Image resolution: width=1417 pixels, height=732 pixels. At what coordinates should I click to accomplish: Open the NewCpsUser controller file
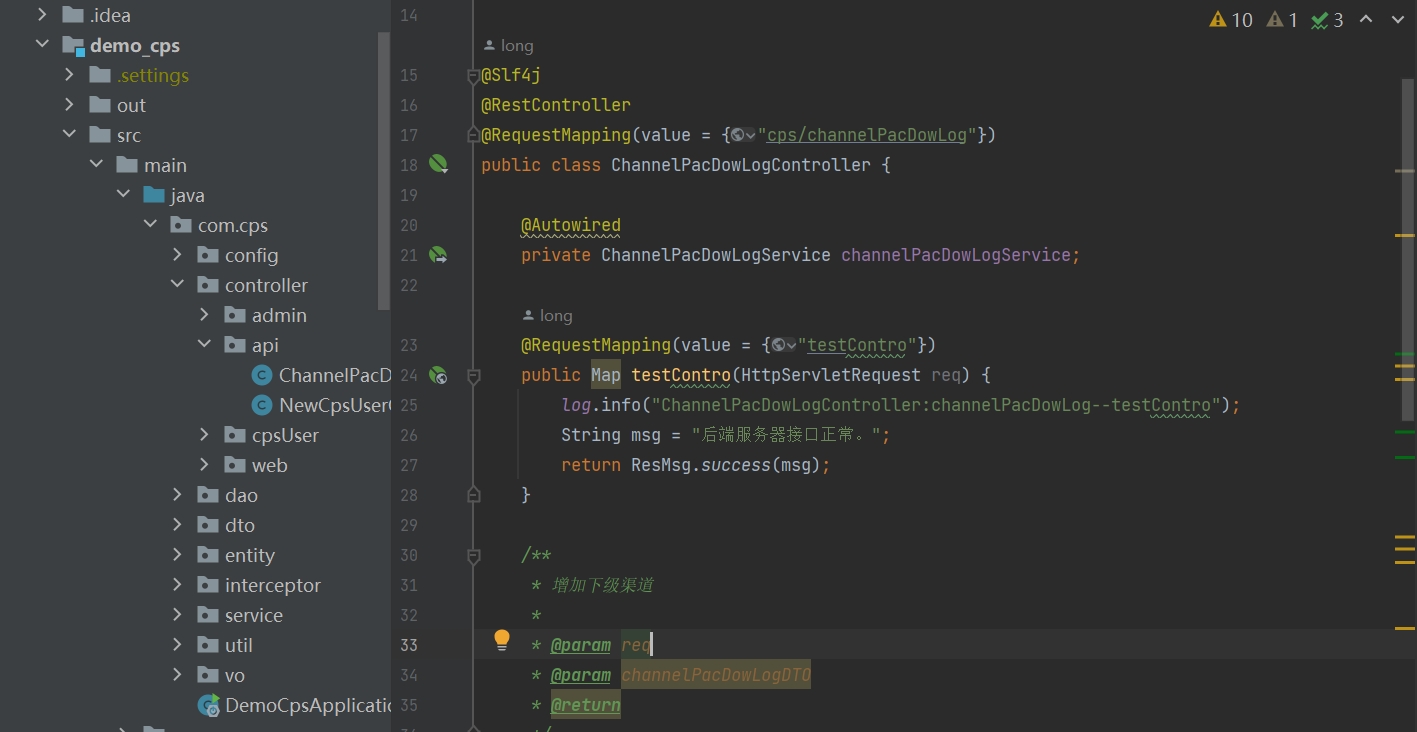tap(334, 405)
